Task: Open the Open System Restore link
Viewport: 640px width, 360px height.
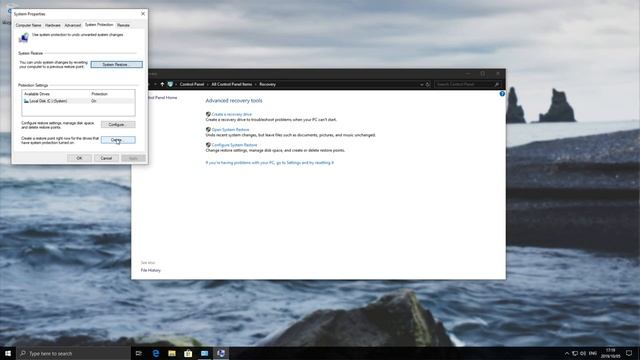Action: pos(230,130)
